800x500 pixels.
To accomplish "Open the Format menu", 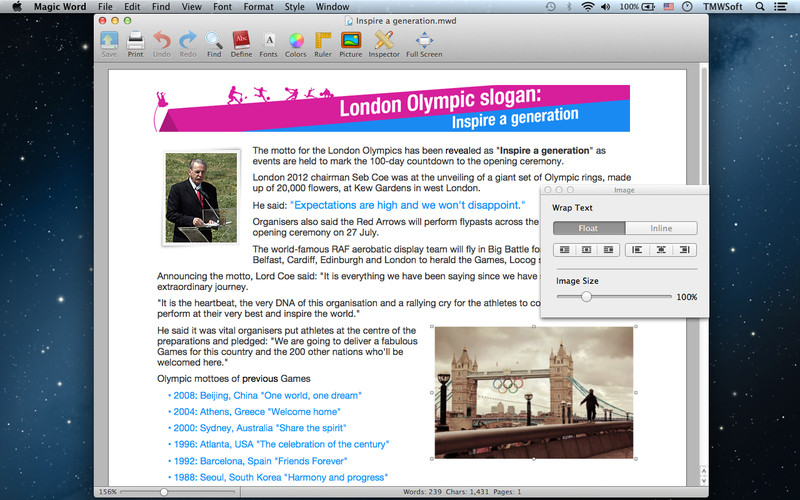I will [258, 7].
